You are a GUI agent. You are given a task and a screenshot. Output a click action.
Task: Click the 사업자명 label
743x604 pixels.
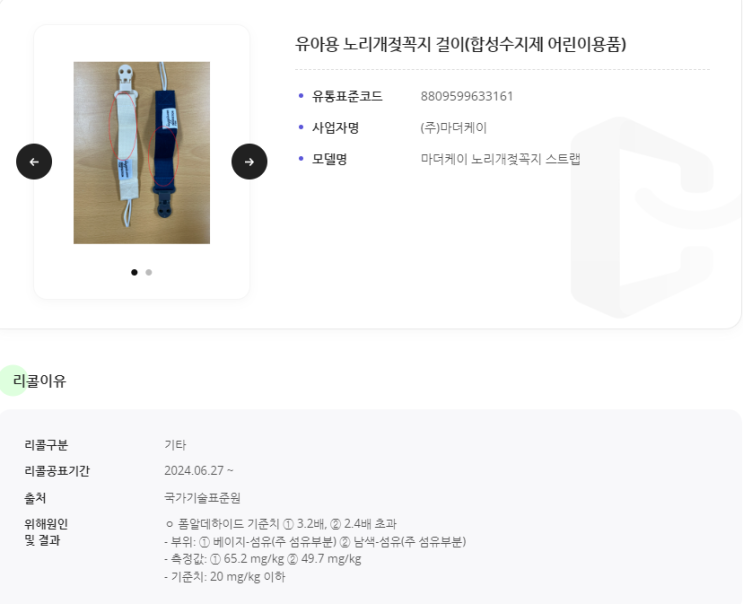(335, 128)
